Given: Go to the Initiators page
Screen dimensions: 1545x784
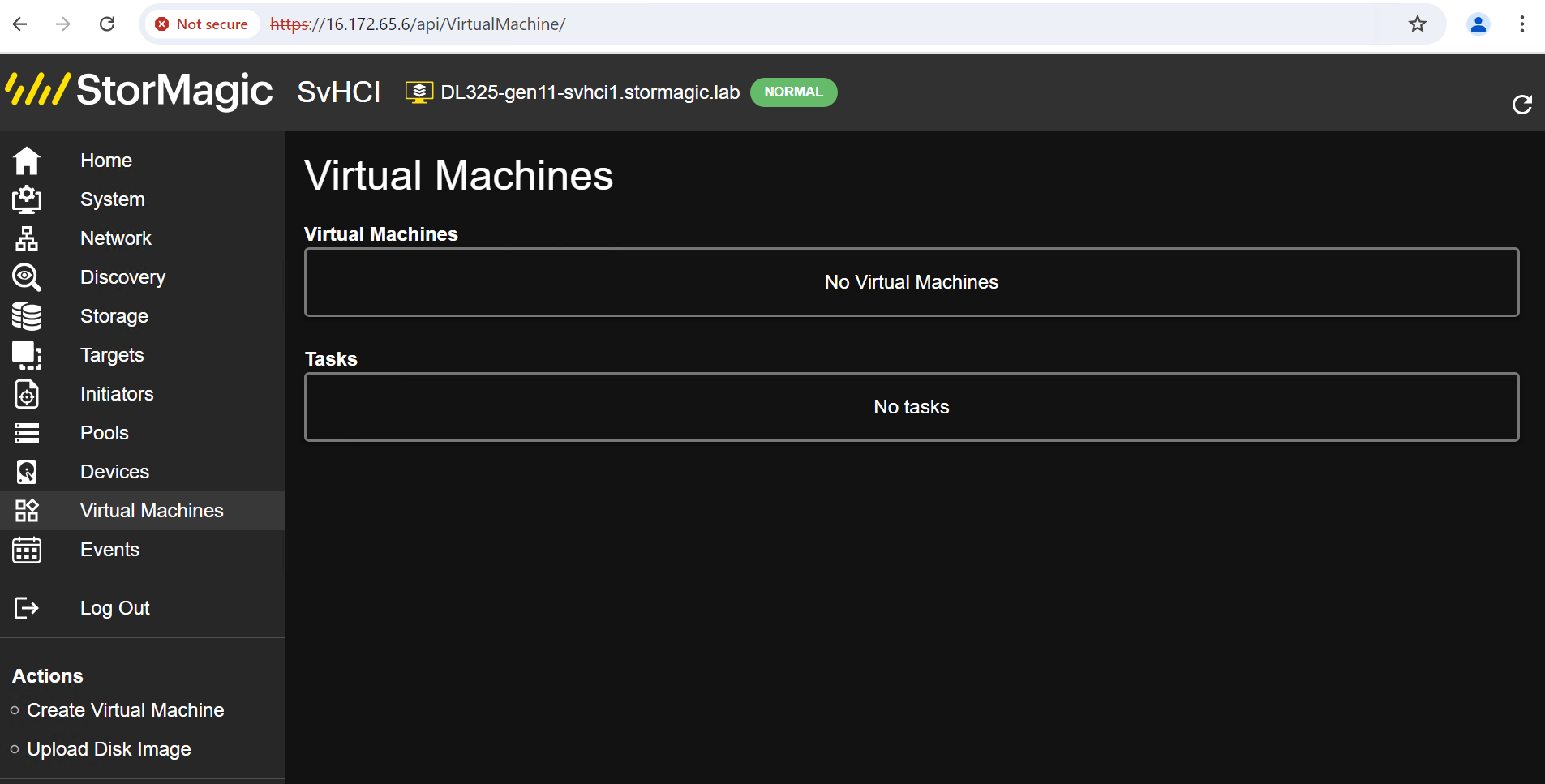Looking at the screenshot, I should pos(117,394).
